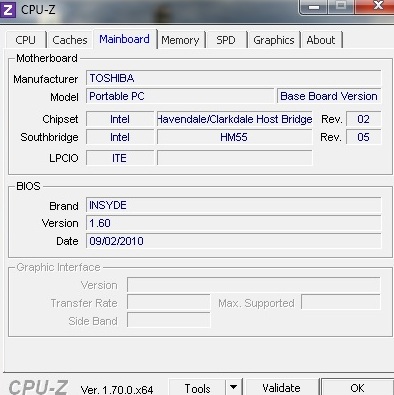The width and height of the screenshot is (394, 395).
Task: Click the maximize window button
Action: 341,6
